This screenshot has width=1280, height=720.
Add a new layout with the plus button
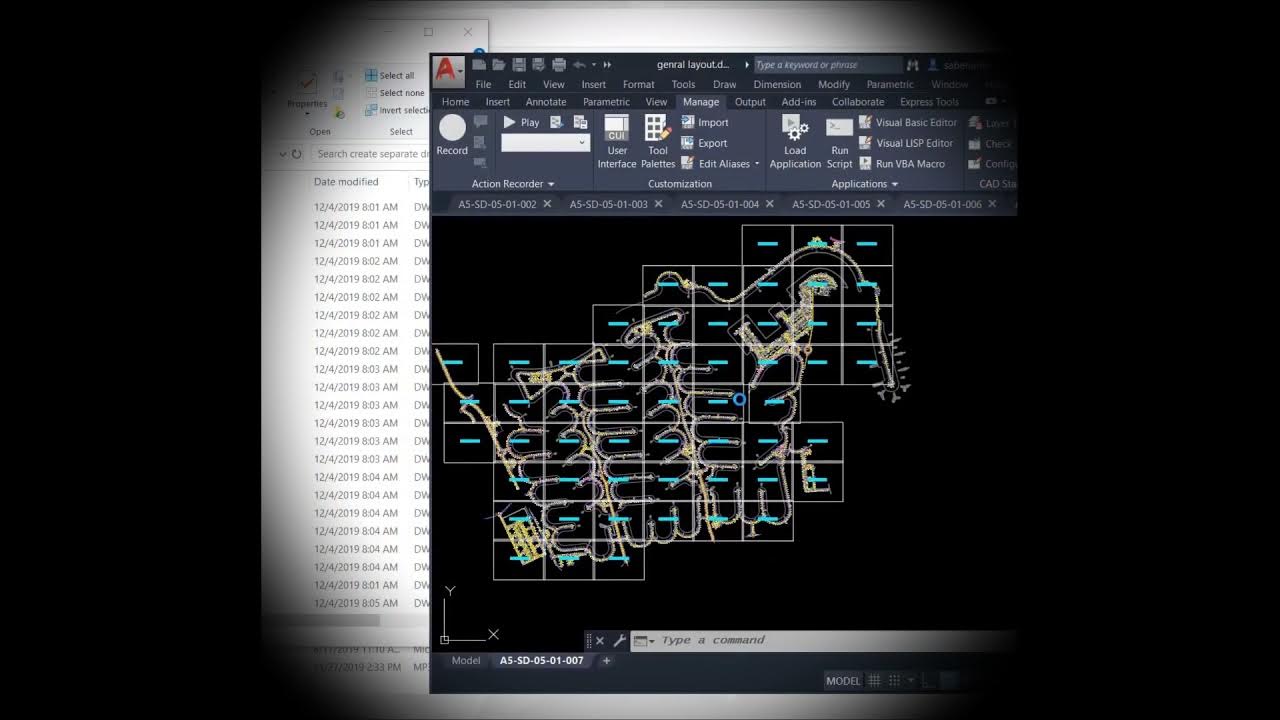pyautogui.click(x=606, y=661)
